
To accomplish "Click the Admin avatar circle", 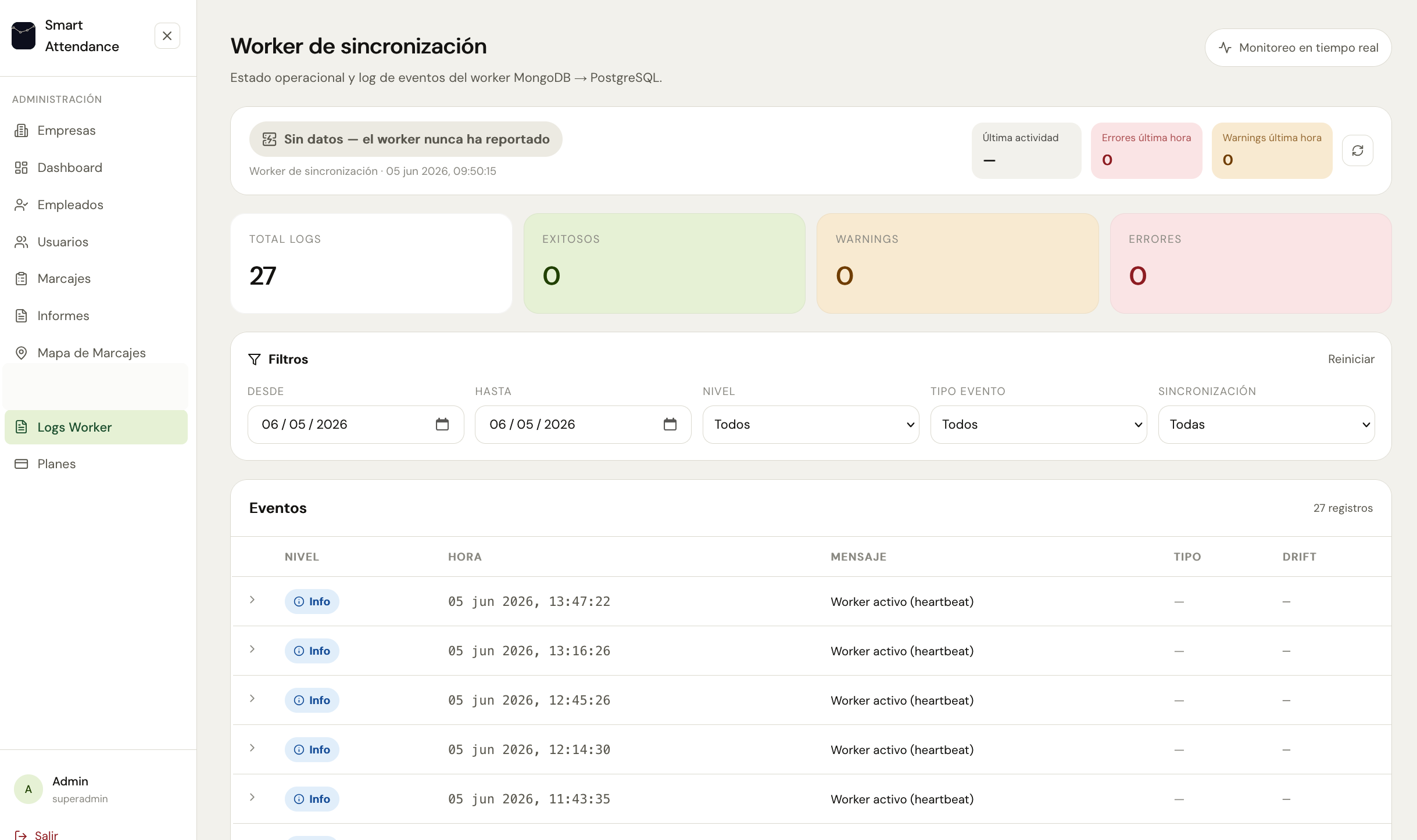I will 28,789.
